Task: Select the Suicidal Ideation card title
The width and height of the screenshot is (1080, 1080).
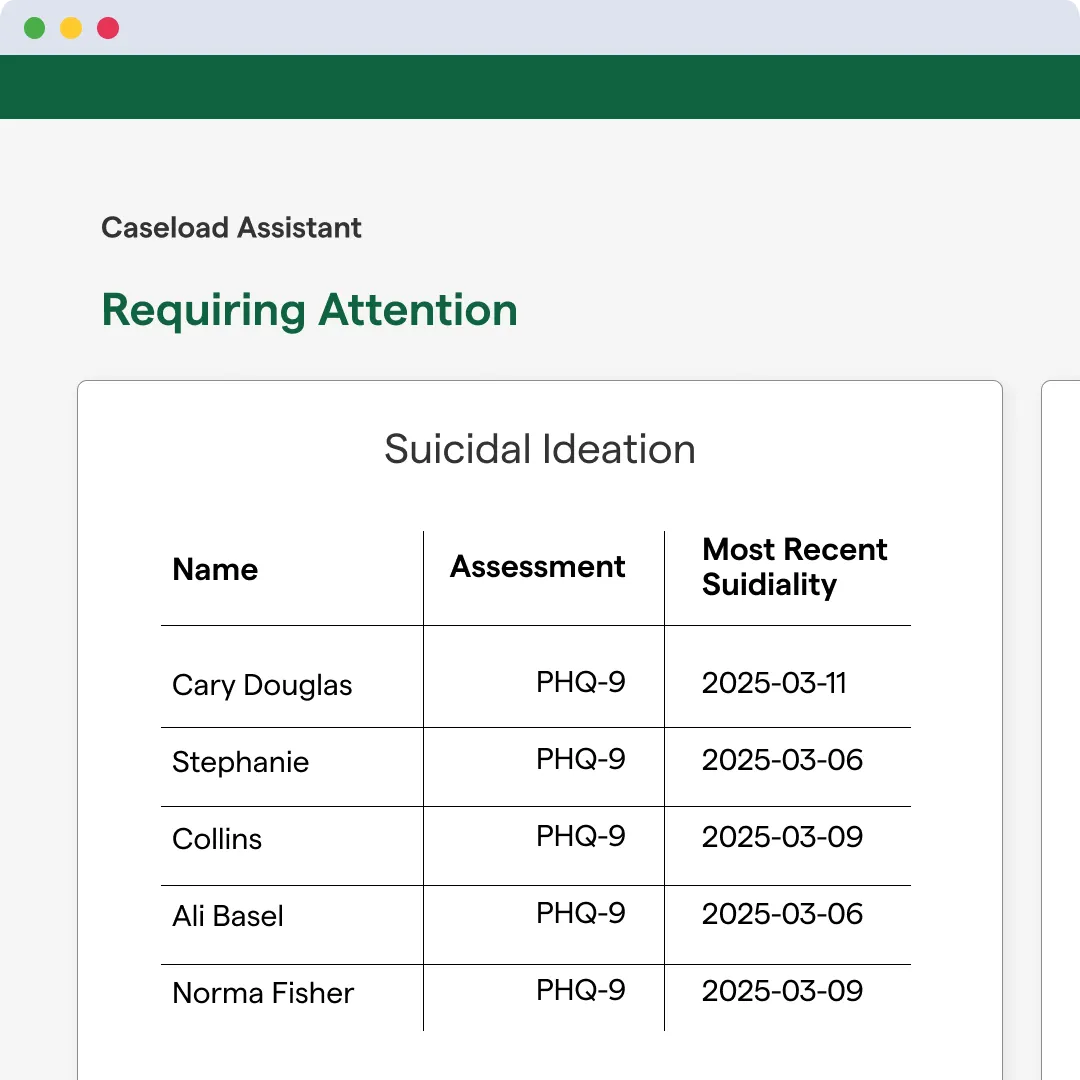Action: pyautogui.click(x=539, y=449)
